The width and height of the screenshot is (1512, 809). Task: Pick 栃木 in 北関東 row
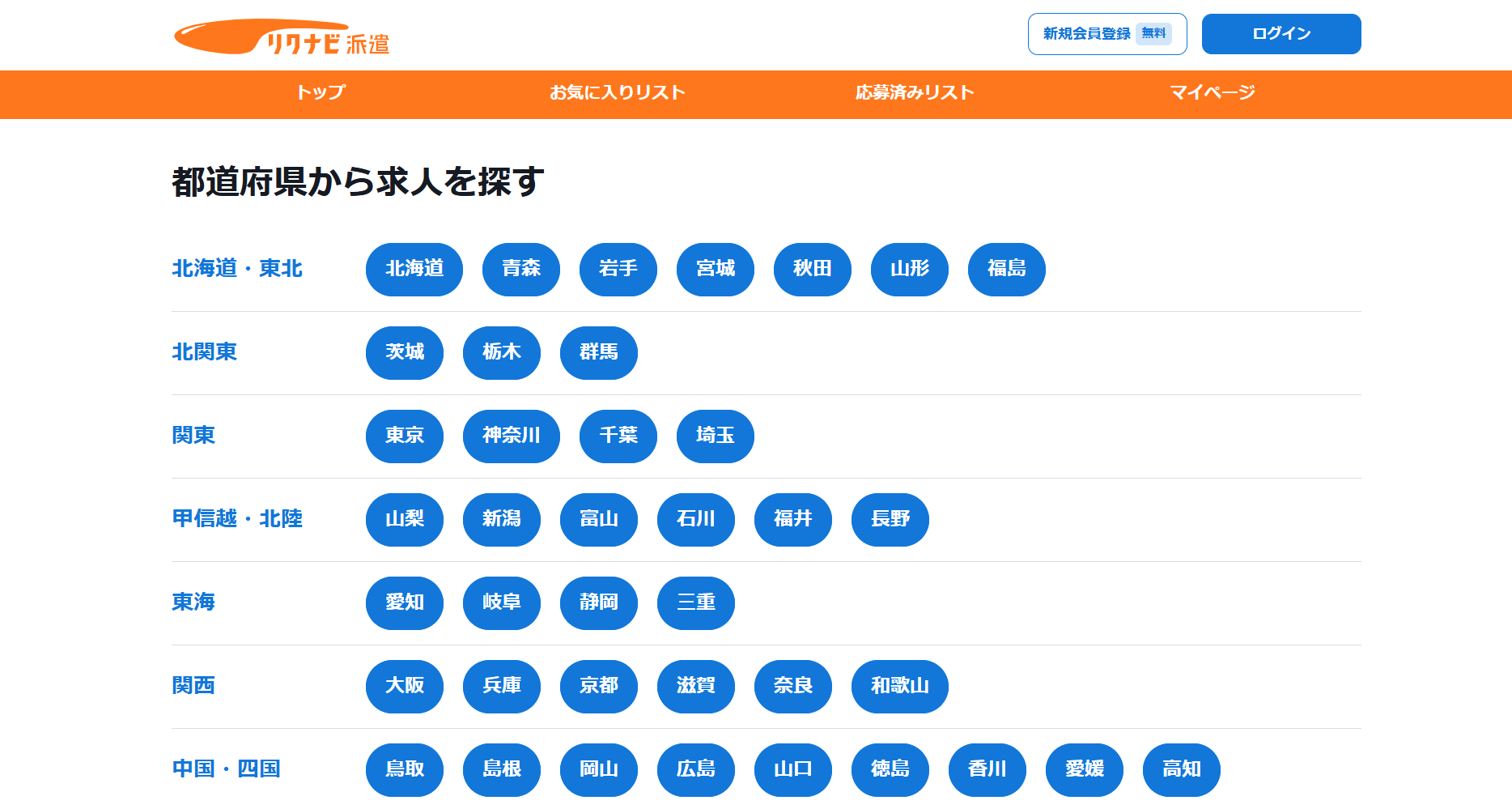pos(501,353)
